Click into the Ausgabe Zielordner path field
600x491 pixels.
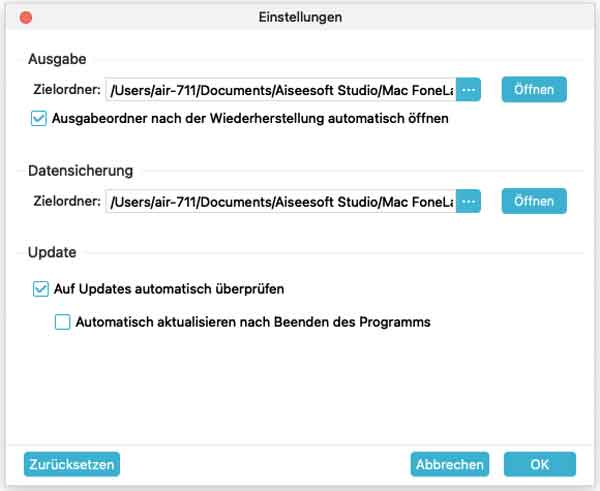point(281,90)
